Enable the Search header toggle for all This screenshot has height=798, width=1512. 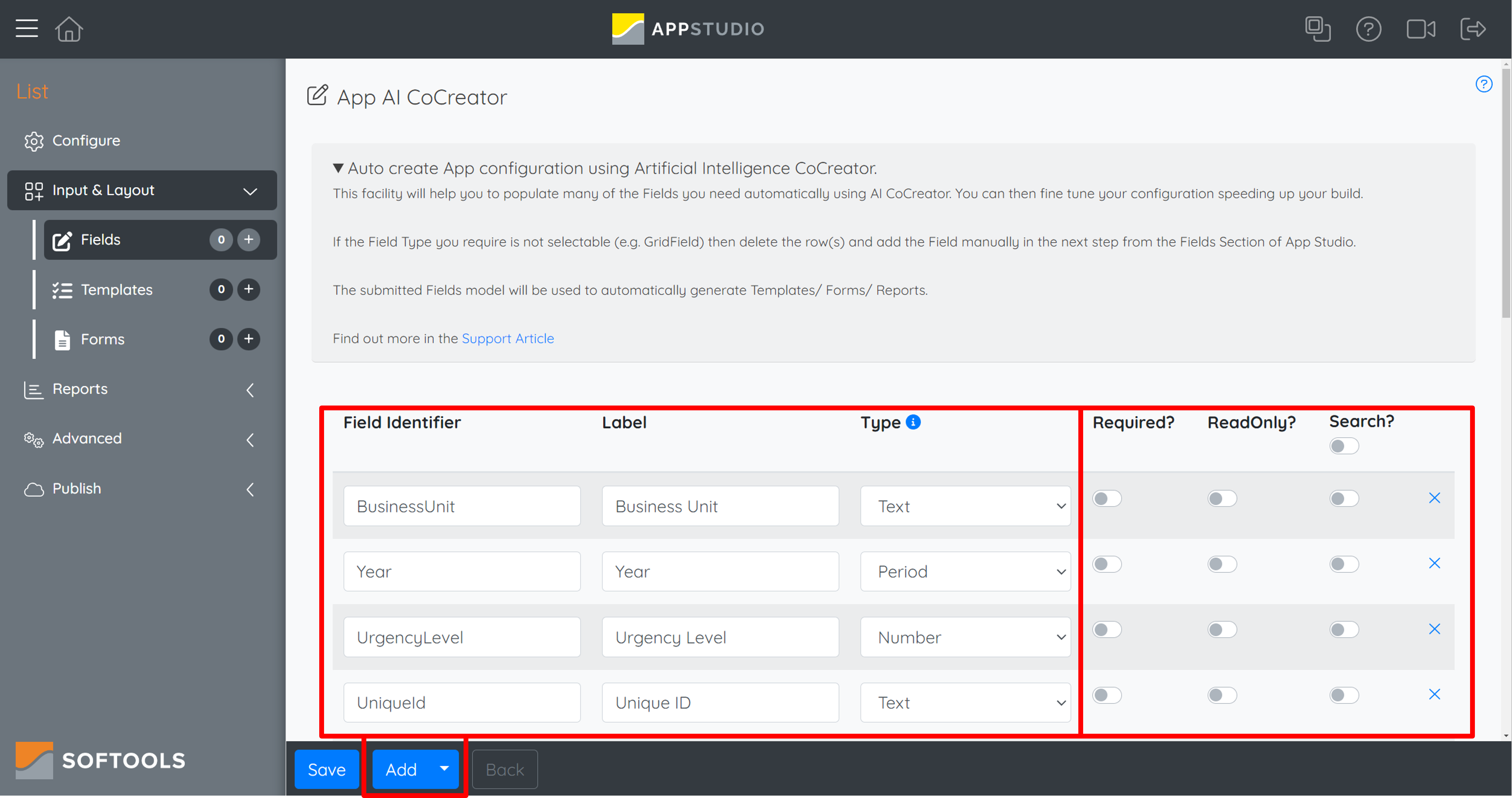(x=1344, y=446)
